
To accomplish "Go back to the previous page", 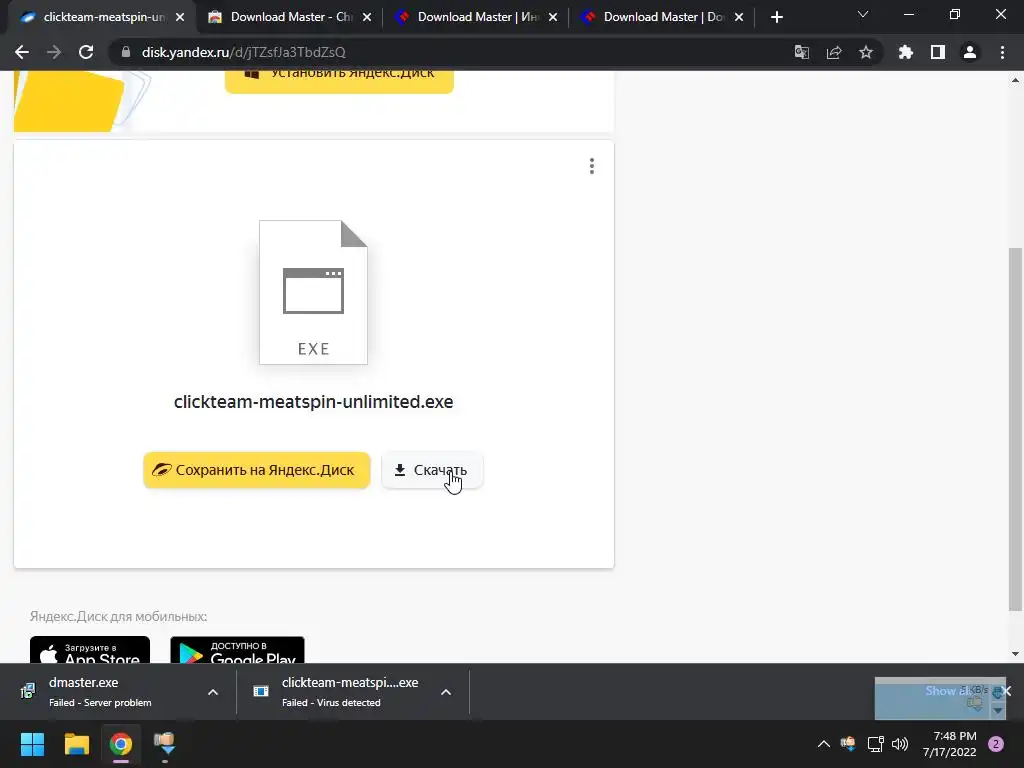I will coord(22,52).
